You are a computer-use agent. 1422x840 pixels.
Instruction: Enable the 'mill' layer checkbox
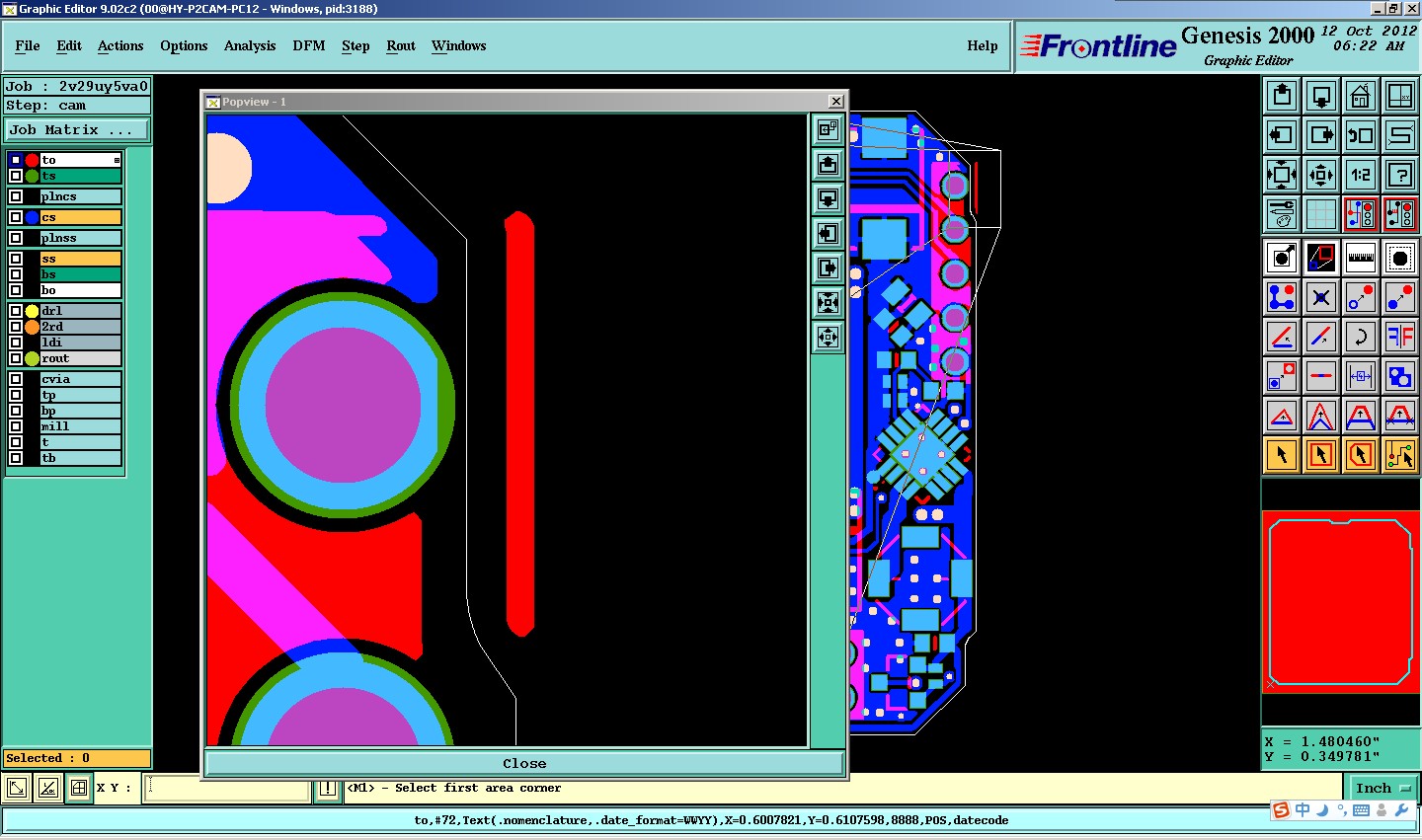pos(16,426)
